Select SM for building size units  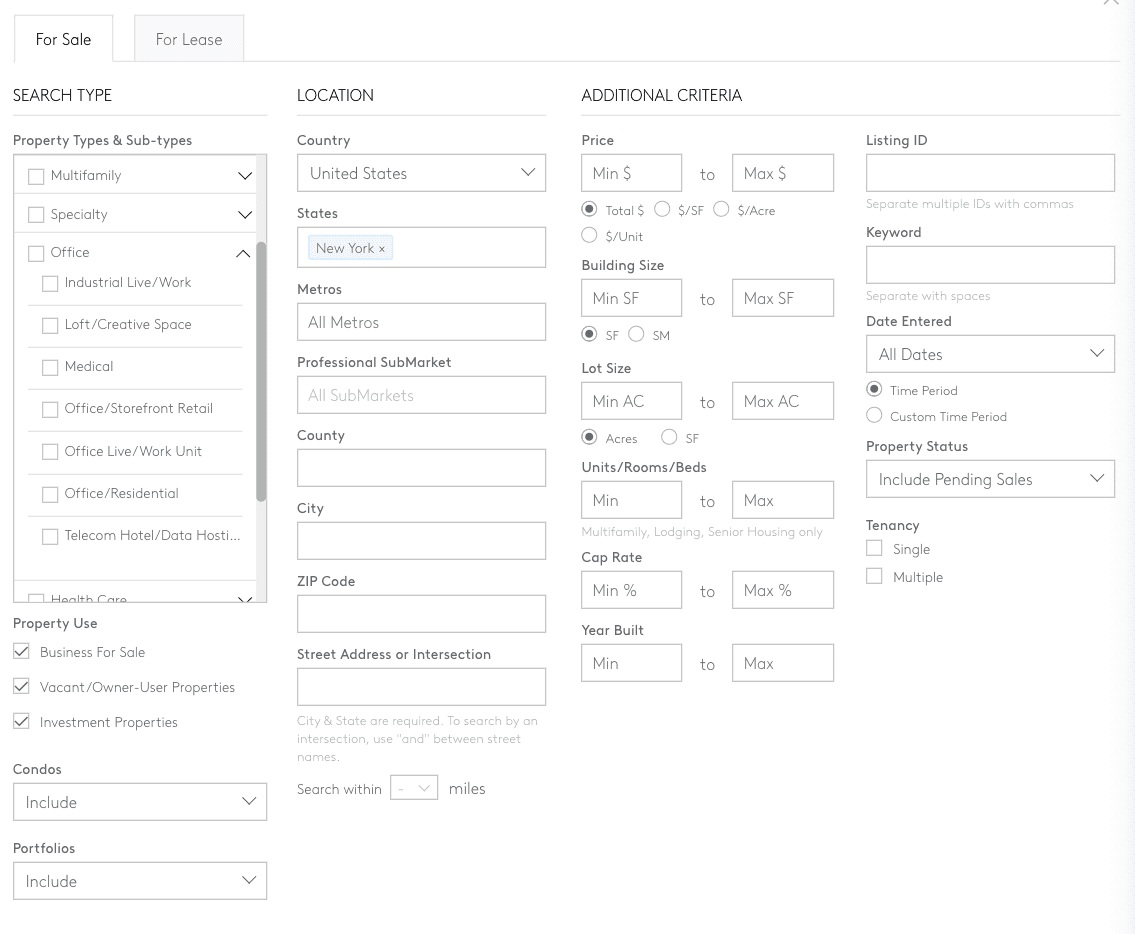[x=636, y=335]
